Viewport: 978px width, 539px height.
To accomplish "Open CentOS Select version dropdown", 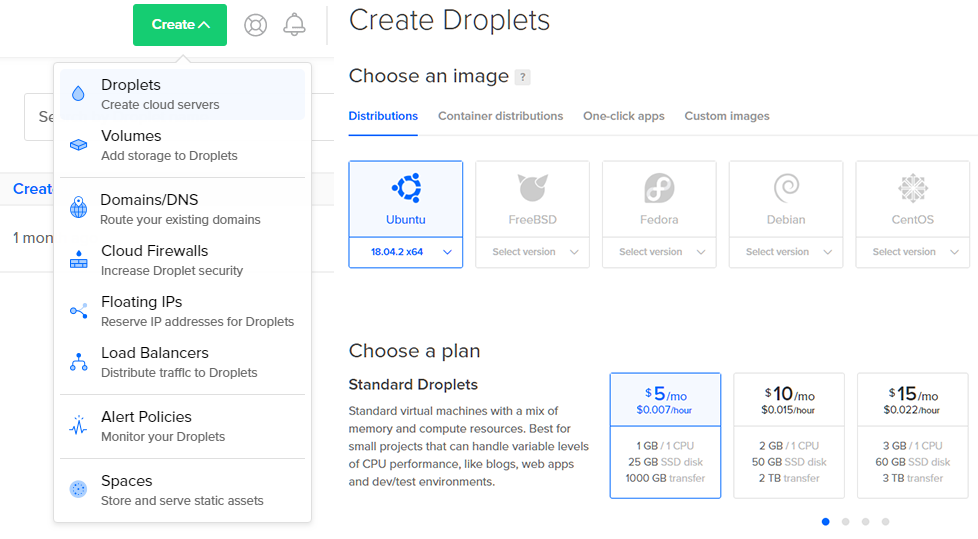I will 913,252.
